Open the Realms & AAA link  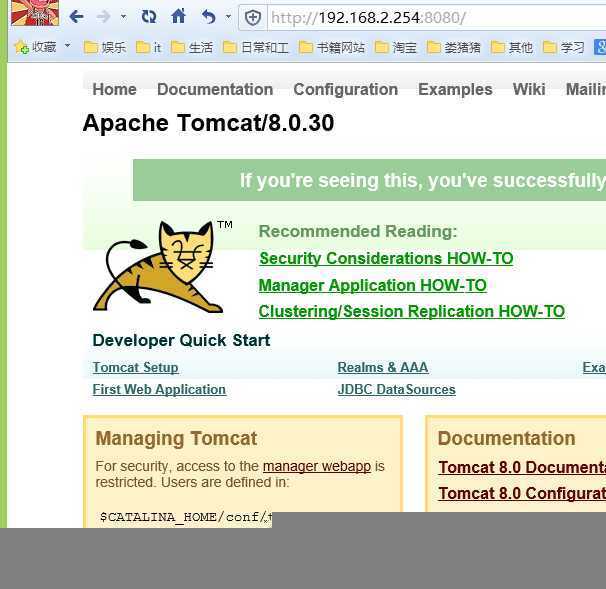383,367
